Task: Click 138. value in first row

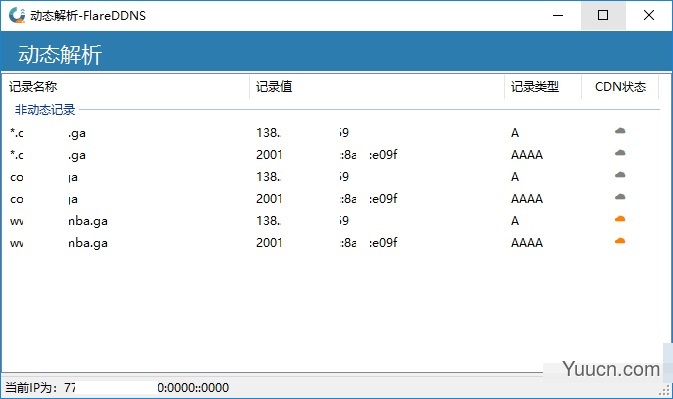Action: (x=303, y=133)
